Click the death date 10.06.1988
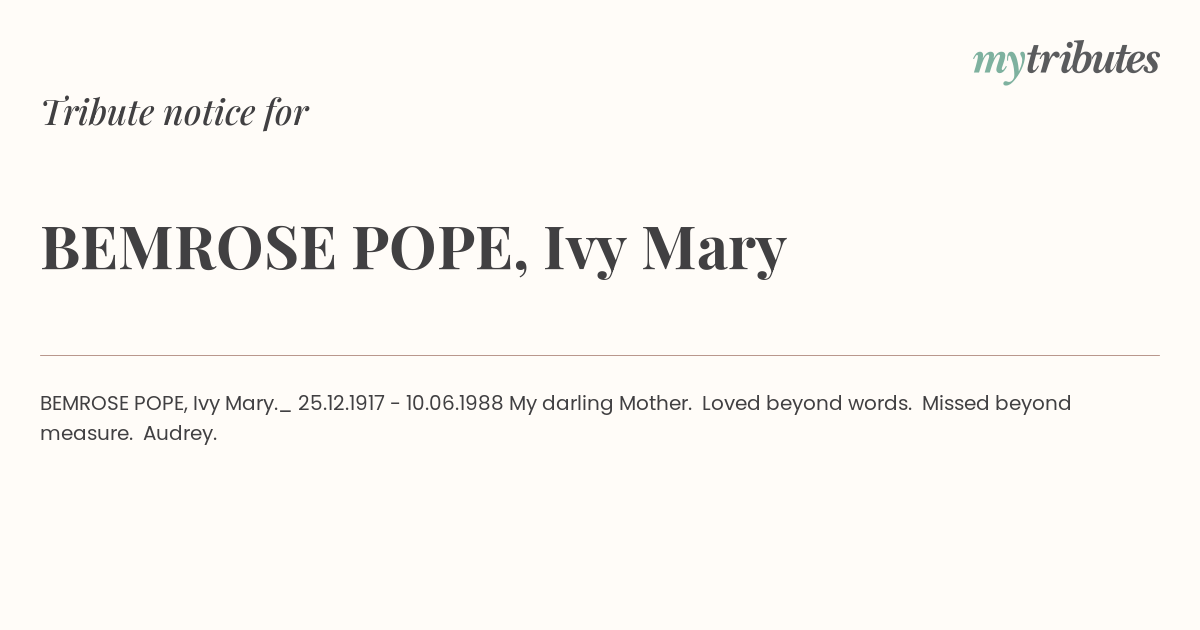Image resolution: width=1200 pixels, height=630 pixels. (x=454, y=403)
